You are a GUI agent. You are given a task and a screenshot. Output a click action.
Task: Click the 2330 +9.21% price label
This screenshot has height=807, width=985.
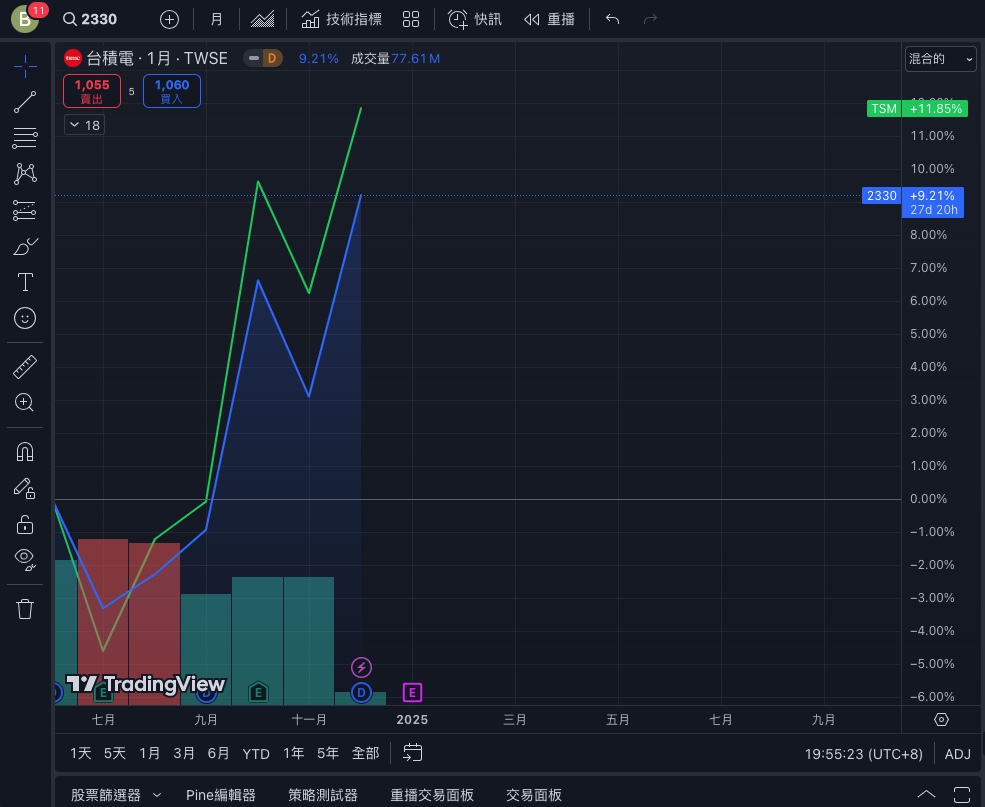tap(913, 202)
